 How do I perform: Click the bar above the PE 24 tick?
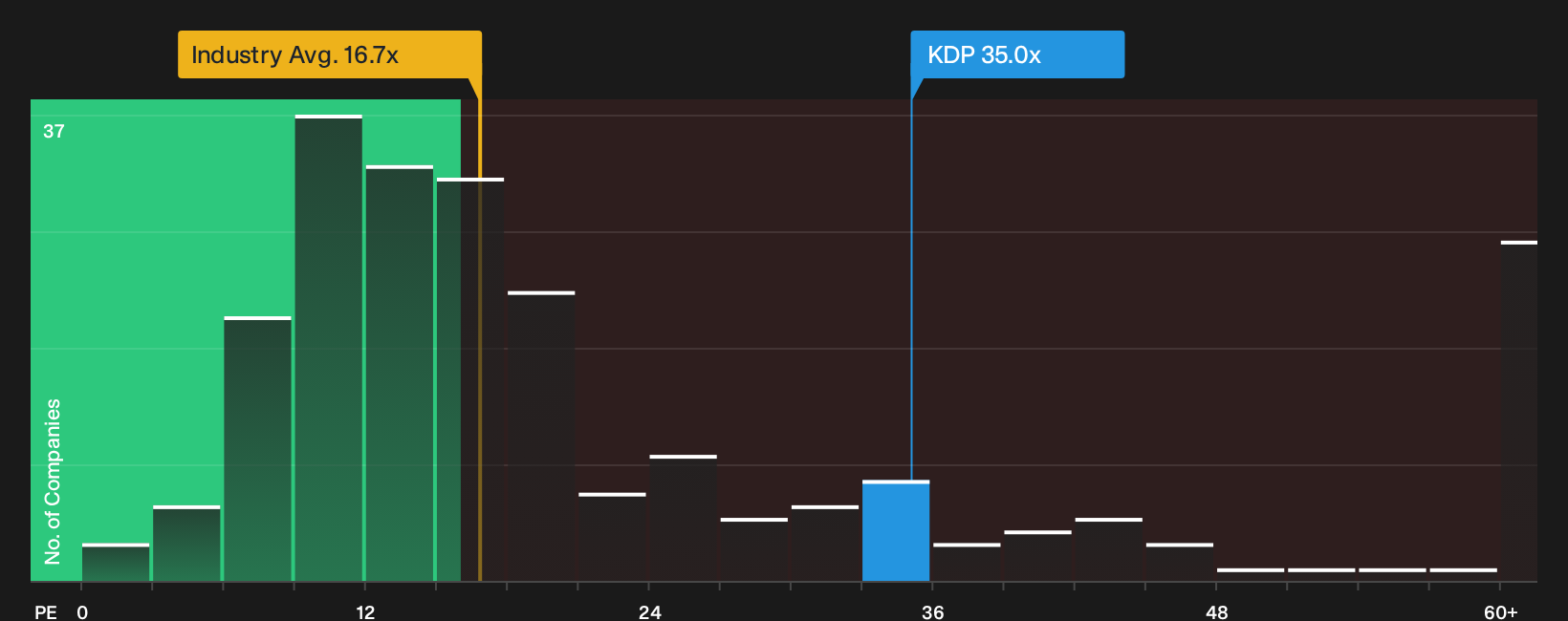coord(683,519)
